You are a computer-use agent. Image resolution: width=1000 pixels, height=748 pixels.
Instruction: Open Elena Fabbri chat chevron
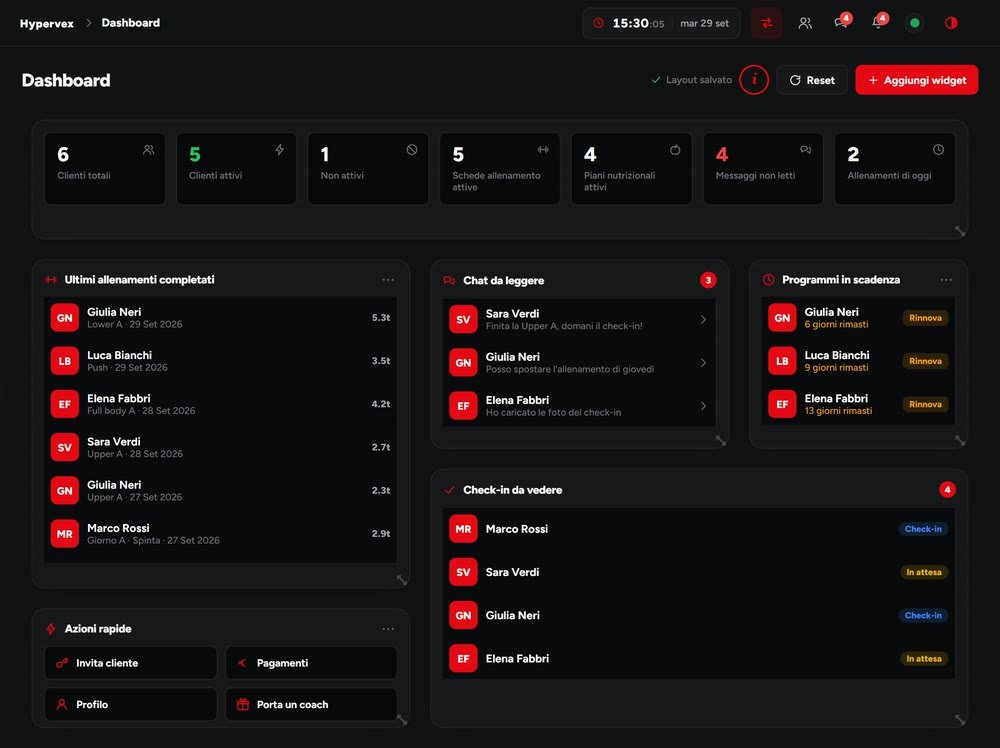[703, 406]
